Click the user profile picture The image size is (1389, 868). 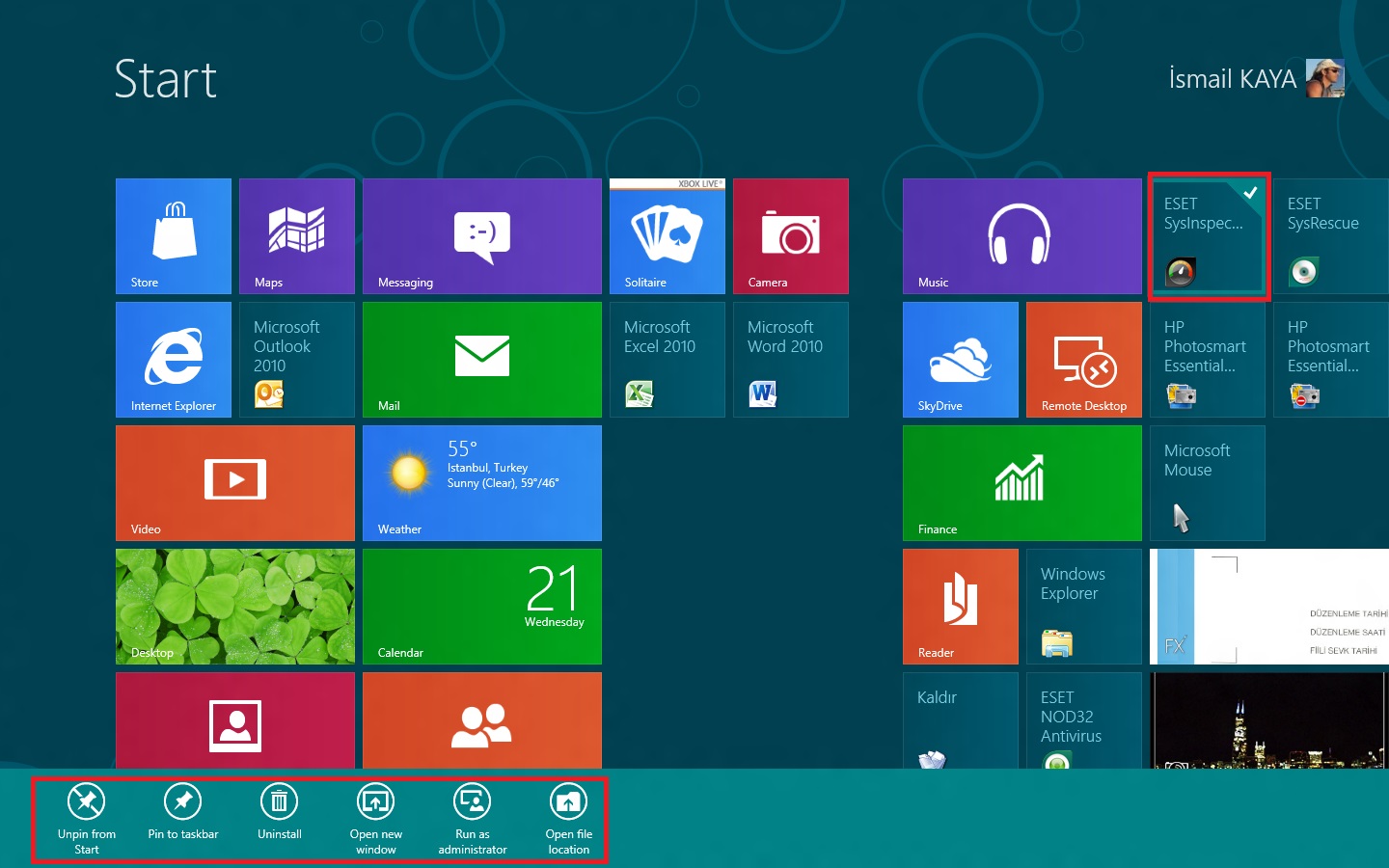pyautogui.click(x=1325, y=78)
